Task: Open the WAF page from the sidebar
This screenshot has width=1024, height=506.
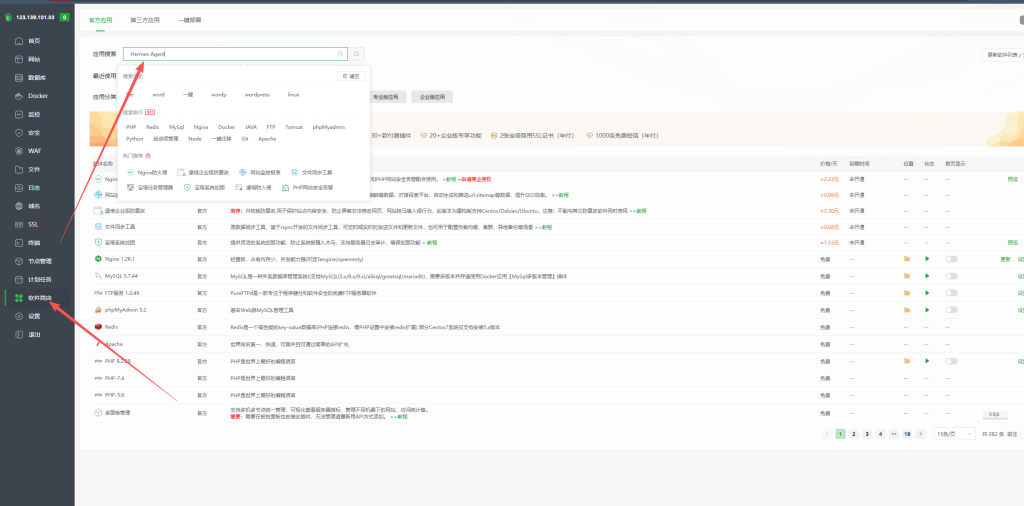Action: pyautogui.click(x=34, y=151)
